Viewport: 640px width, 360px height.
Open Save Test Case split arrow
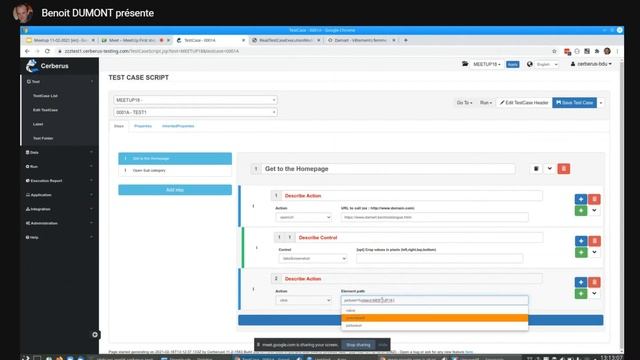601,103
